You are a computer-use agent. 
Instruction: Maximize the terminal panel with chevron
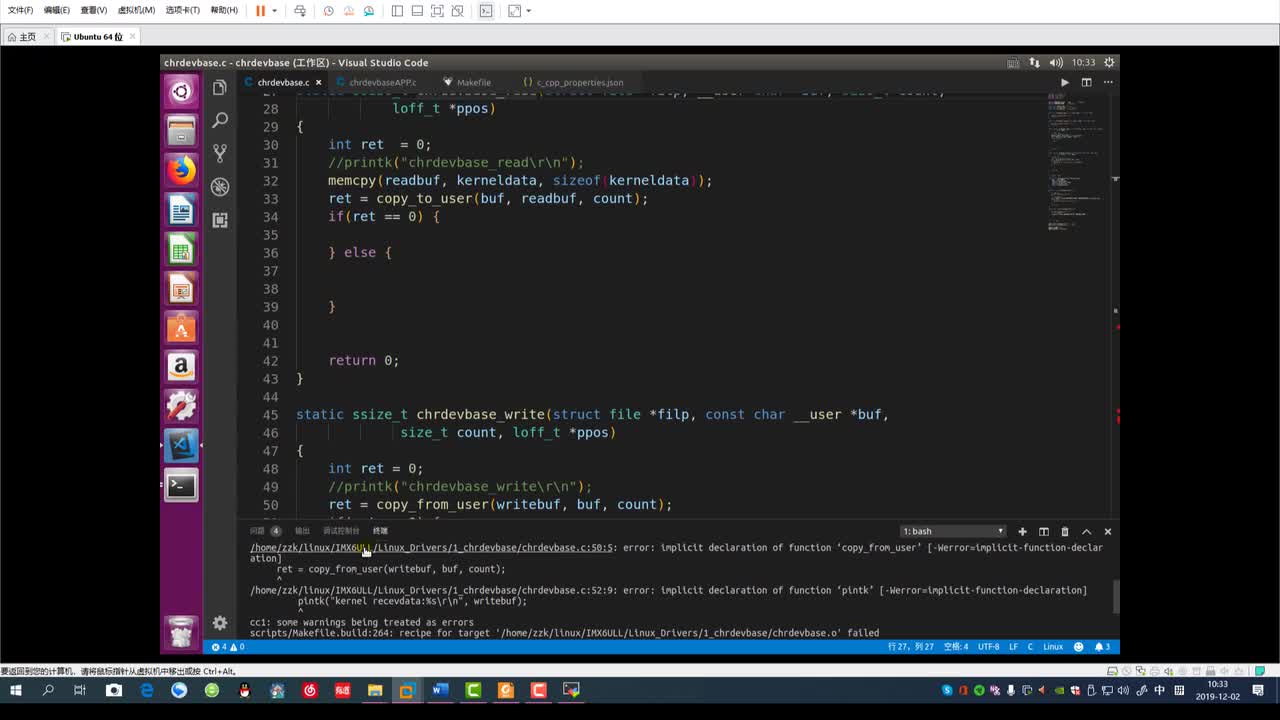[x=1086, y=531]
